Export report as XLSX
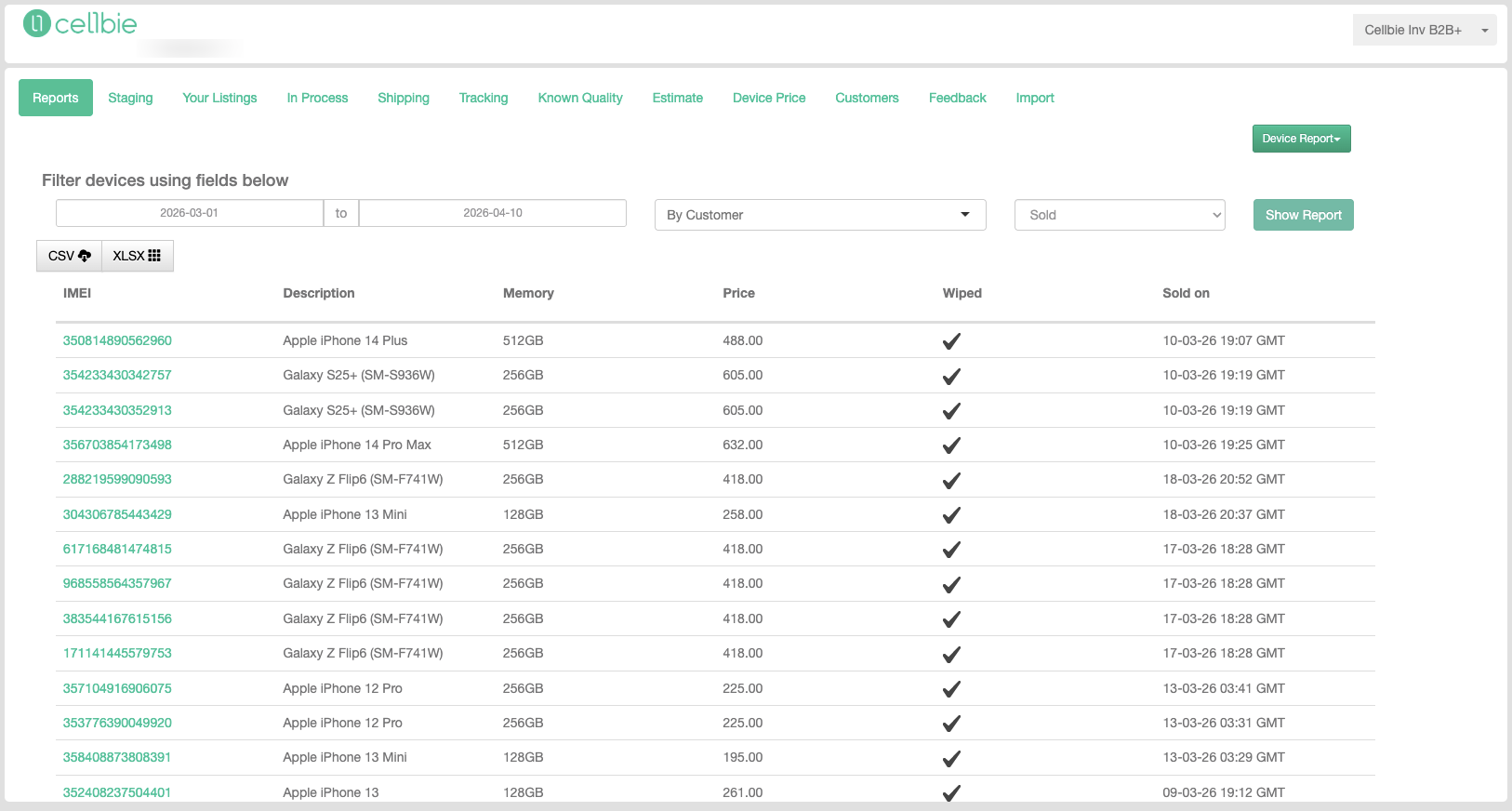 [137, 256]
